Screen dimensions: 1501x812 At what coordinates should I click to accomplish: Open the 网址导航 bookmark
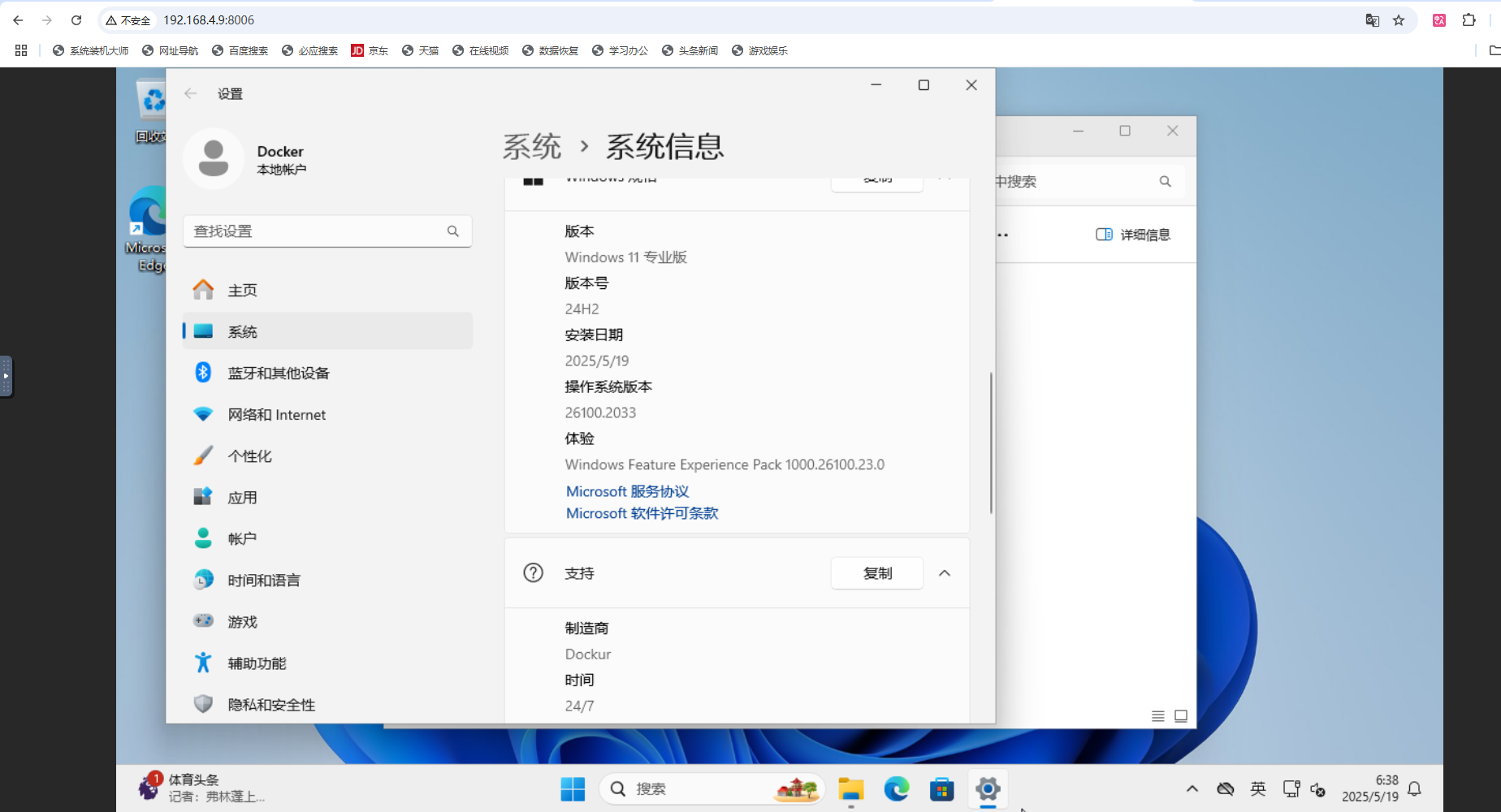click(170, 50)
